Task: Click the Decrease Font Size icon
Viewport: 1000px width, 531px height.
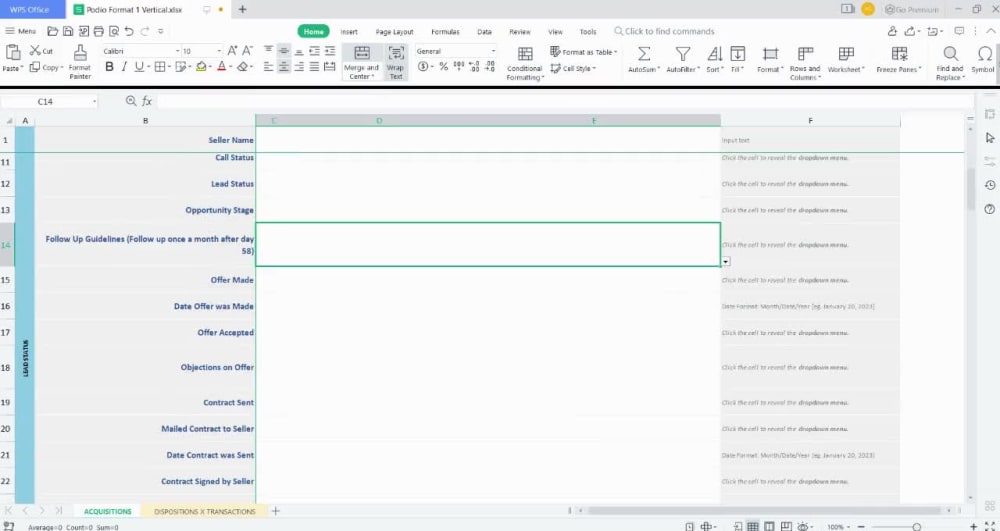Action: (247, 51)
